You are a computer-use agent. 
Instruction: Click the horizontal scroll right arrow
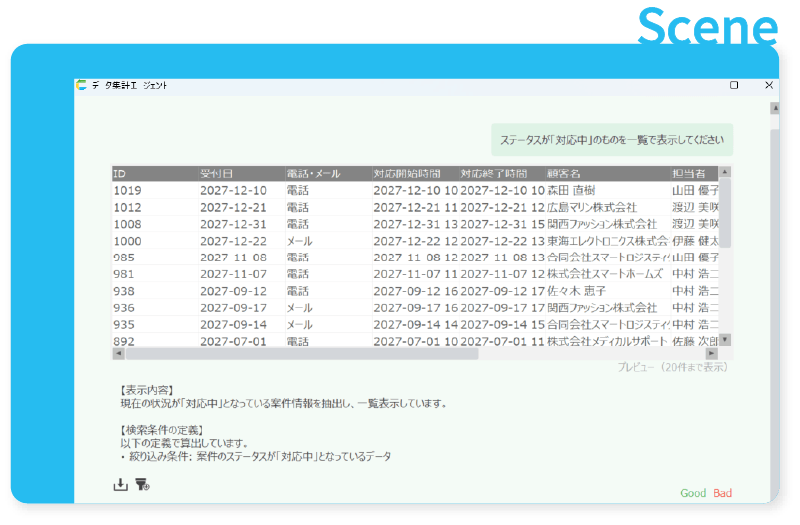(x=713, y=353)
